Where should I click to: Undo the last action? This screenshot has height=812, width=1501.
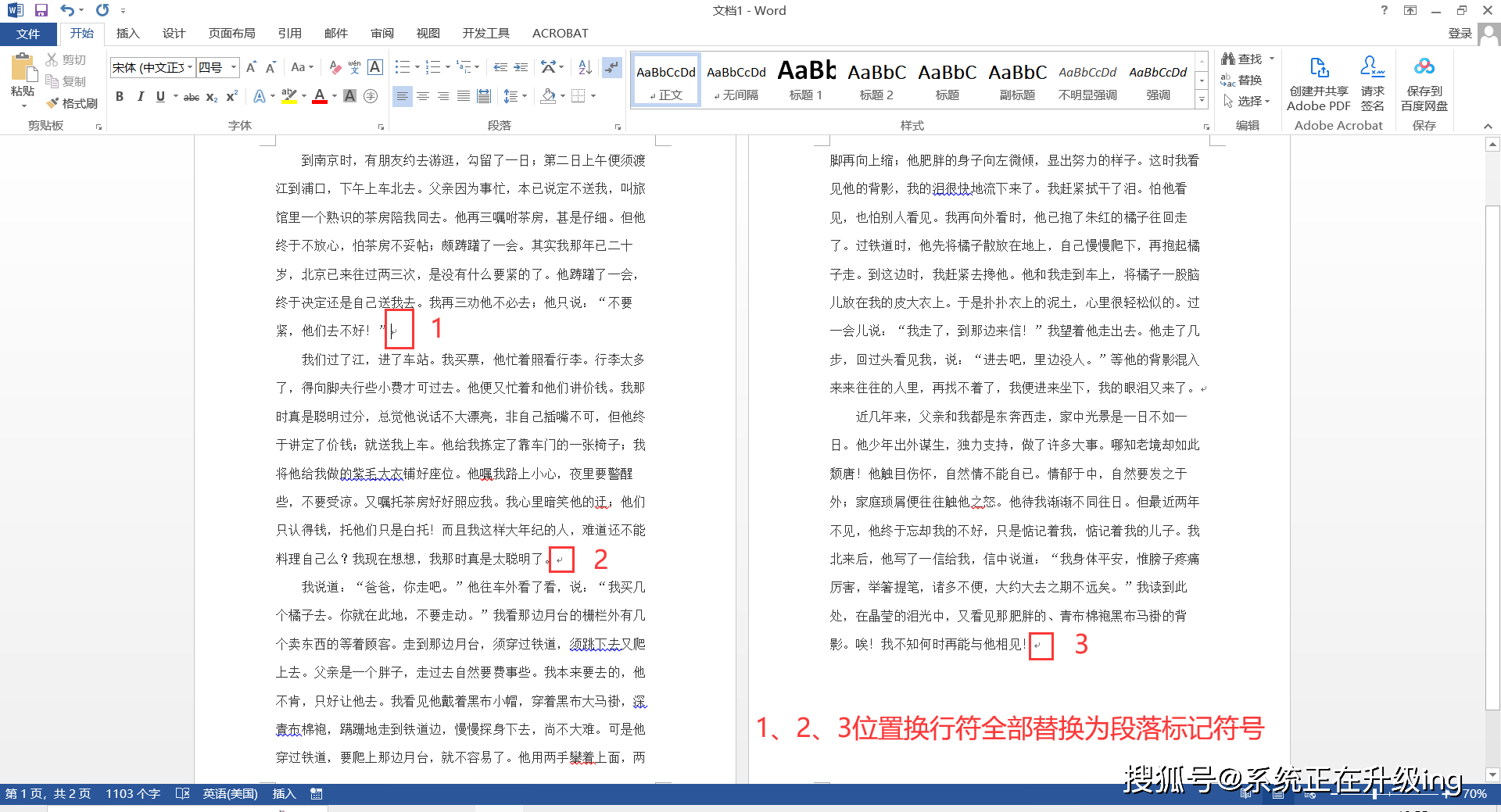tap(67, 10)
